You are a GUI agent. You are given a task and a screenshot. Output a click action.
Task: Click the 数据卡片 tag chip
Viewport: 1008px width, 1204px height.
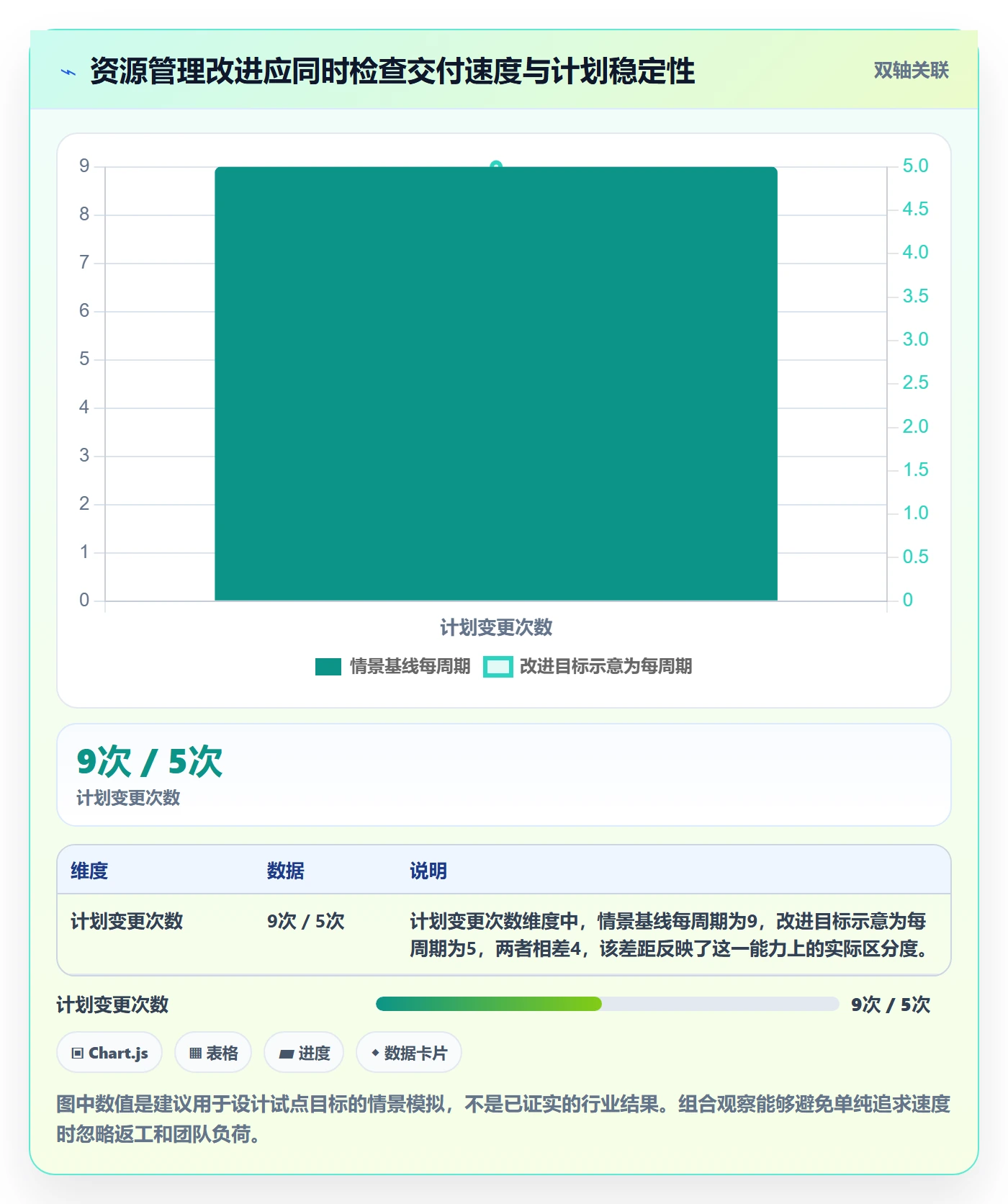pos(409,1053)
